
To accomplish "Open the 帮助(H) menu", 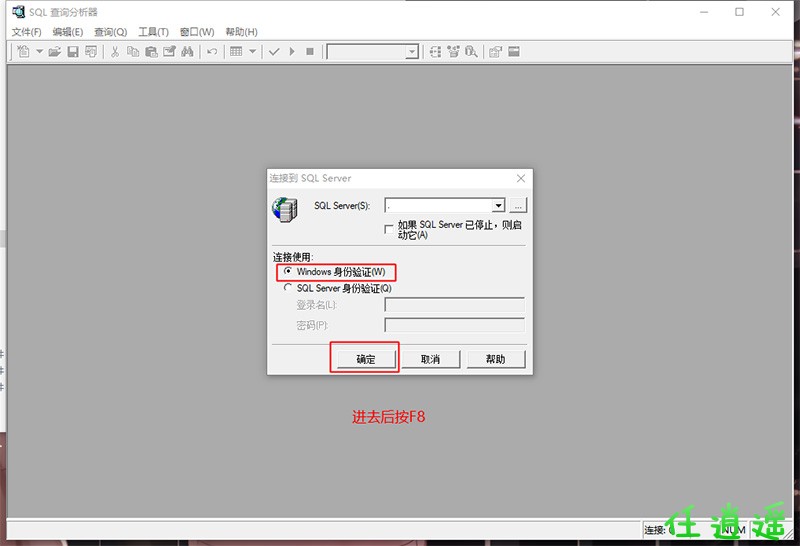I will 241,32.
